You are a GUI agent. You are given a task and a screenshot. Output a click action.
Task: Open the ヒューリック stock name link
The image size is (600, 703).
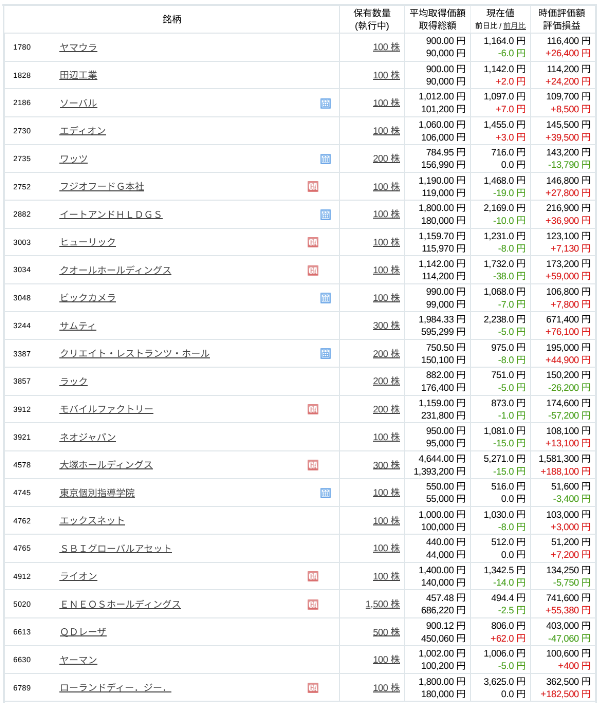pyautogui.click(x=88, y=243)
